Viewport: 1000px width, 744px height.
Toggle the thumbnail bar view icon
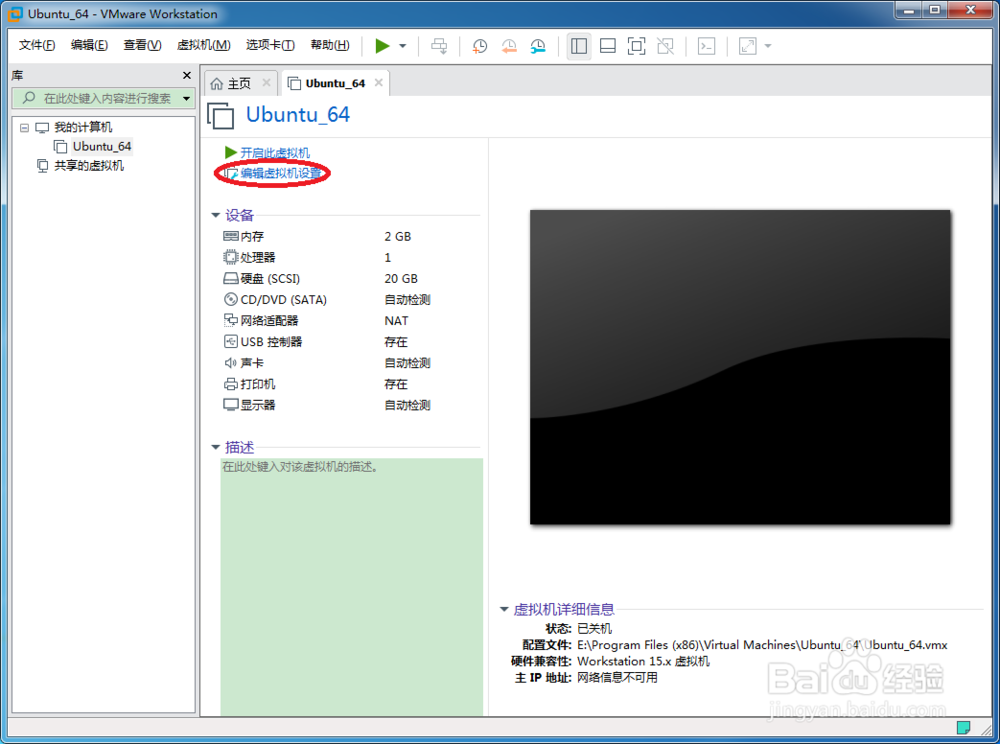point(608,46)
